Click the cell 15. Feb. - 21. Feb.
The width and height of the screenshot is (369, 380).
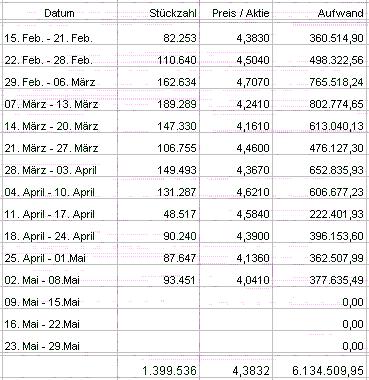pyautogui.click(x=60, y=38)
